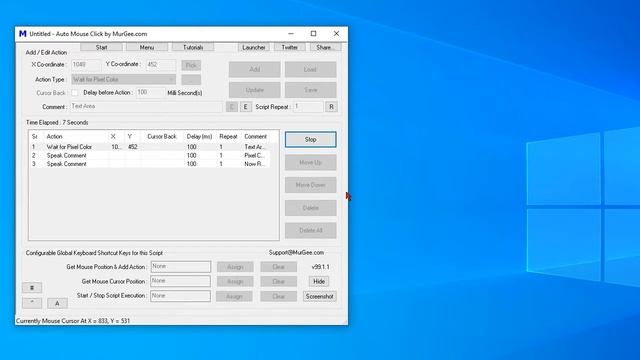Click the Share... button

325,47
